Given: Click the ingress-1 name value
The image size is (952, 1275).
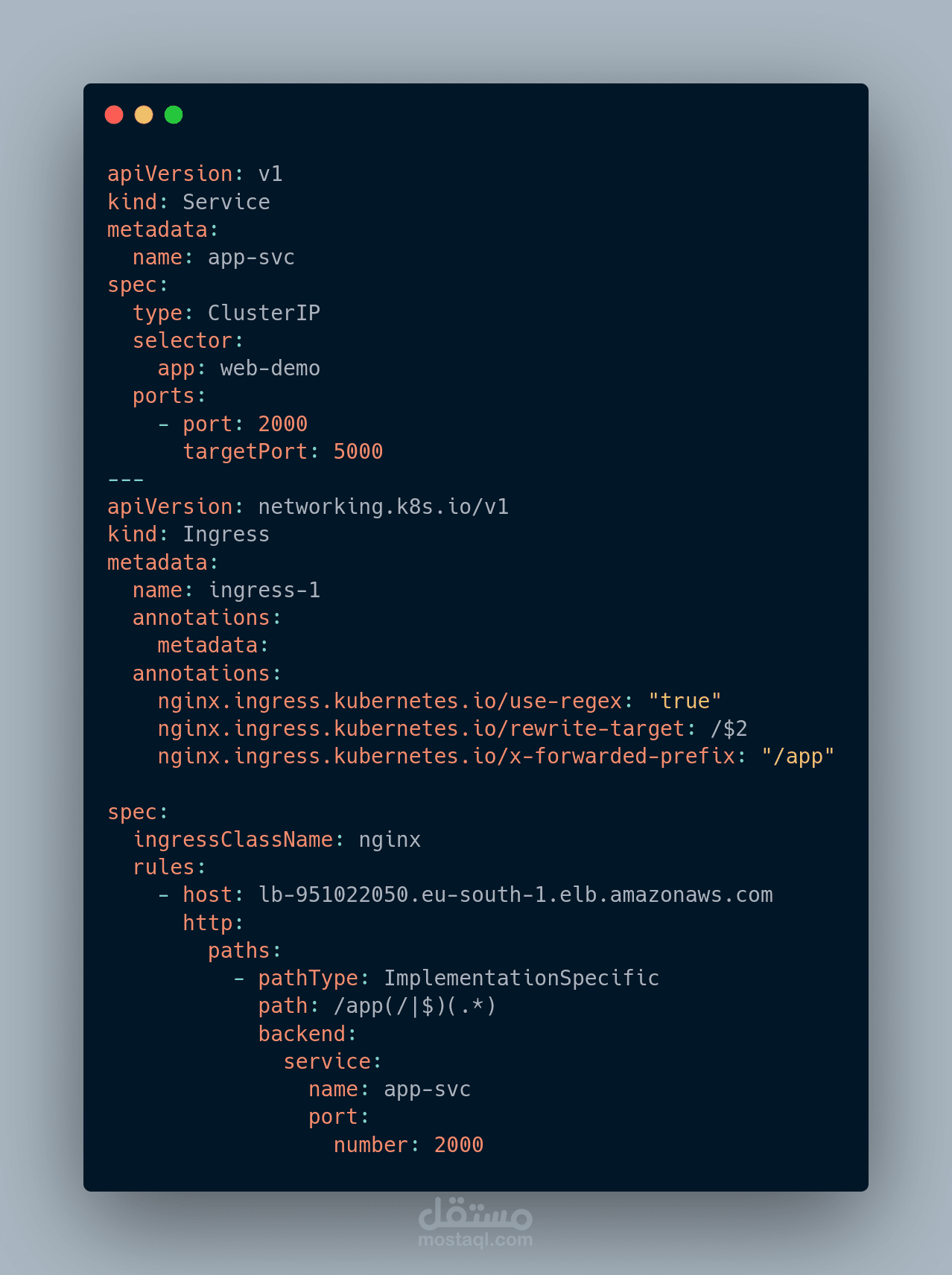Looking at the screenshot, I should coord(264,591).
